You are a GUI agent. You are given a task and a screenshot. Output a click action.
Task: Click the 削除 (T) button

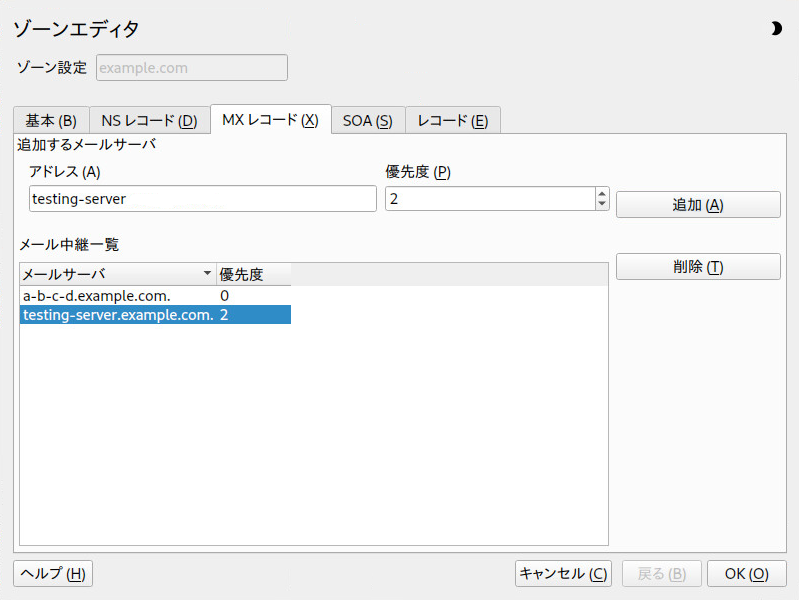click(698, 267)
